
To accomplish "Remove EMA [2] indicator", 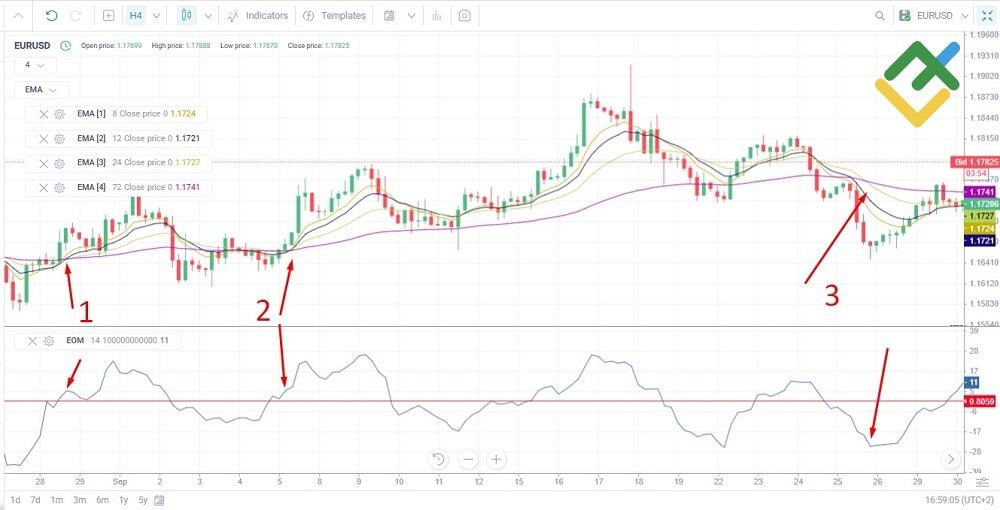I will coord(43,138).
